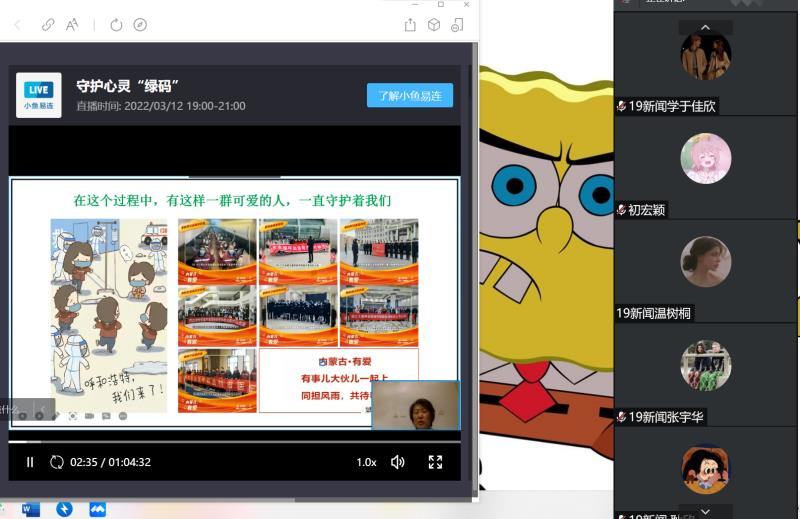Open Word from the taskbar
The height and width of the screenshot is (519, 800).
(x=31, y=509)
